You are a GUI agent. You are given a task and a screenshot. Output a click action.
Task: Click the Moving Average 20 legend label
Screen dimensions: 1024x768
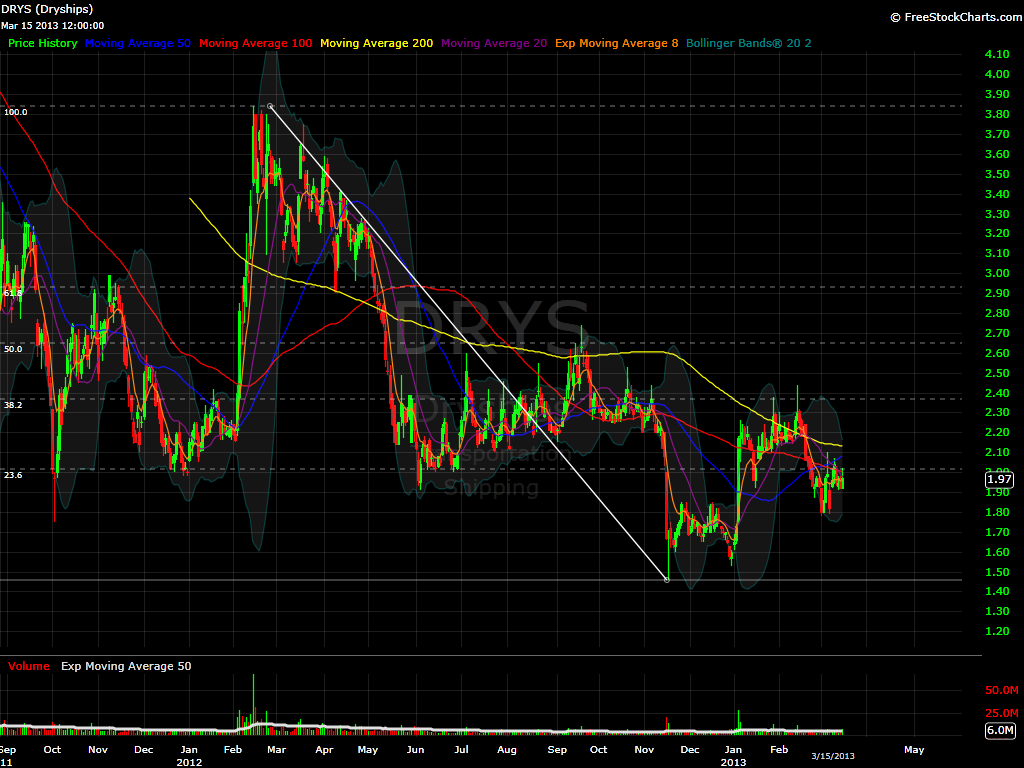[493, 43]
